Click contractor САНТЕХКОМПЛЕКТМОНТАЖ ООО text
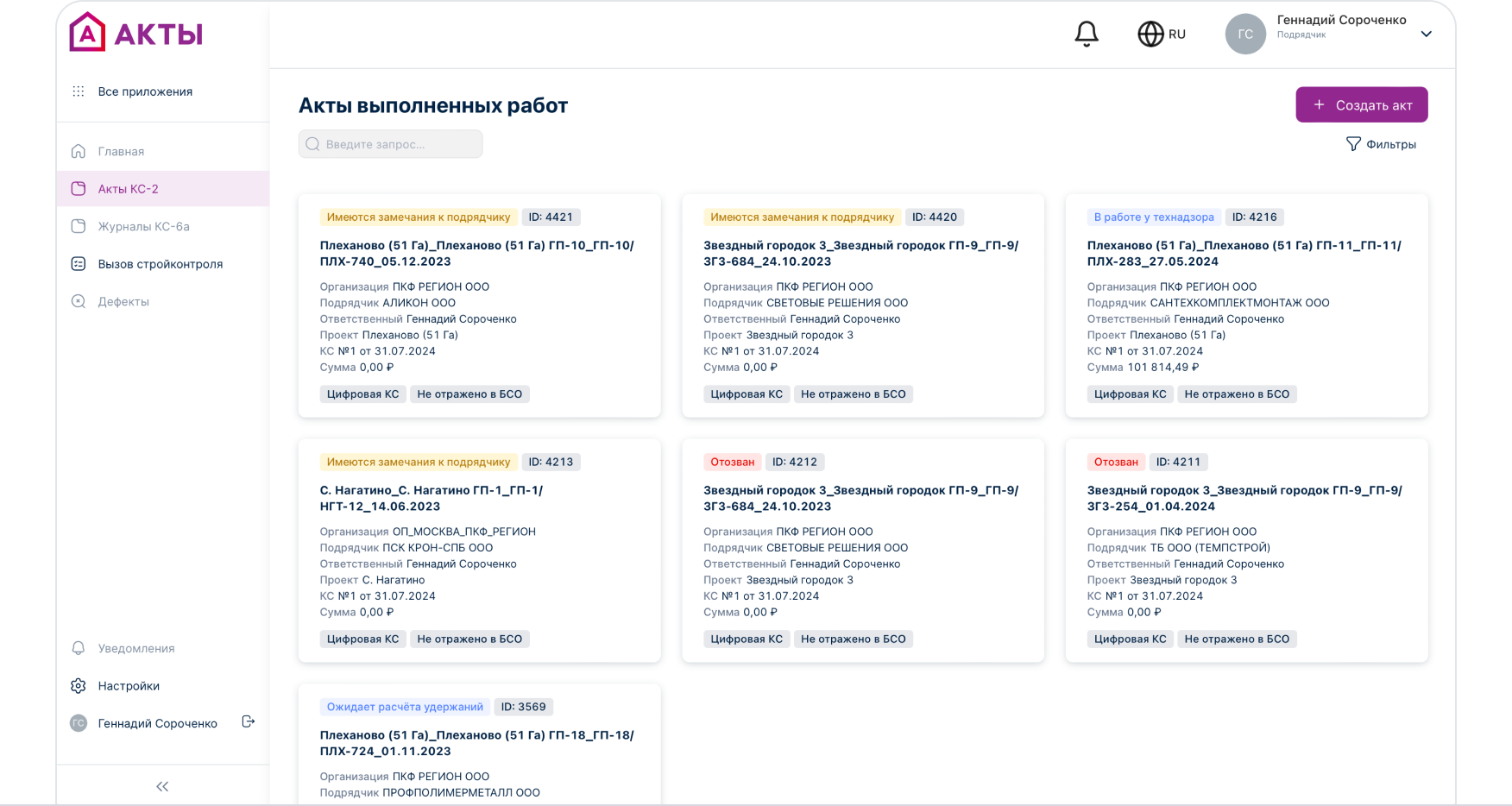1512x806 pixels. point(1239,303)
